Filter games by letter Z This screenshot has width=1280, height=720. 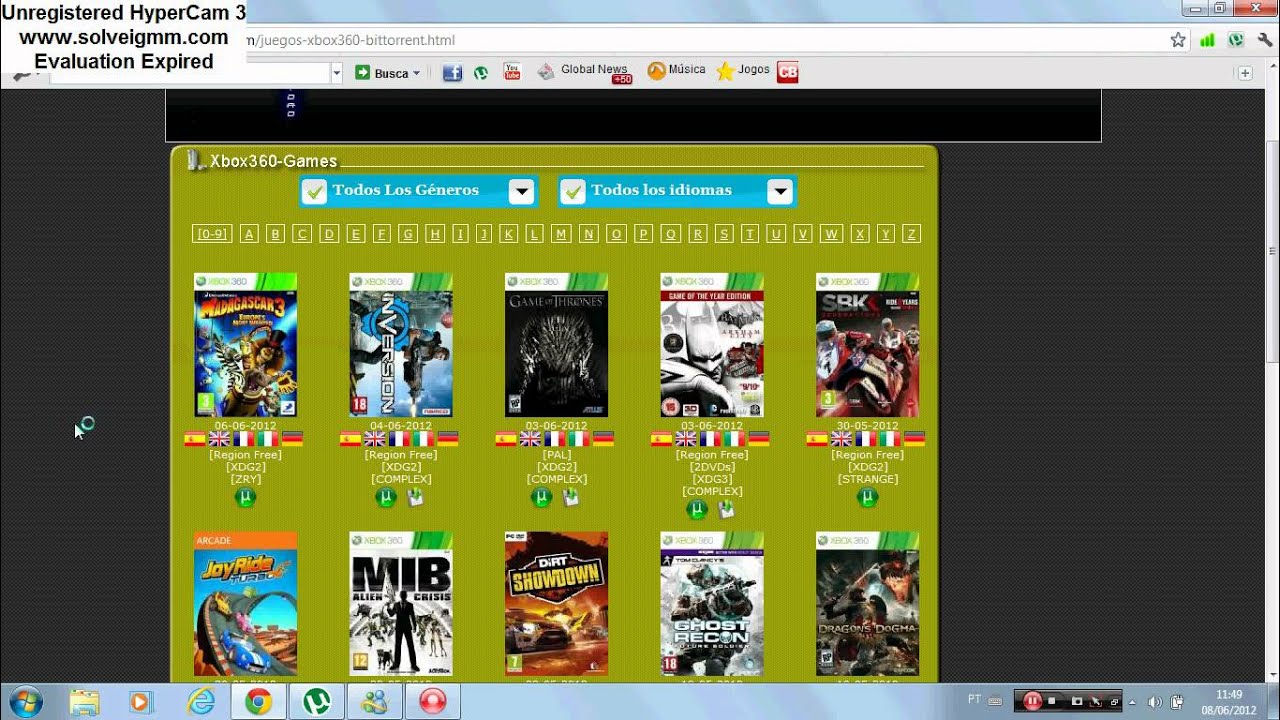[910, 234]
